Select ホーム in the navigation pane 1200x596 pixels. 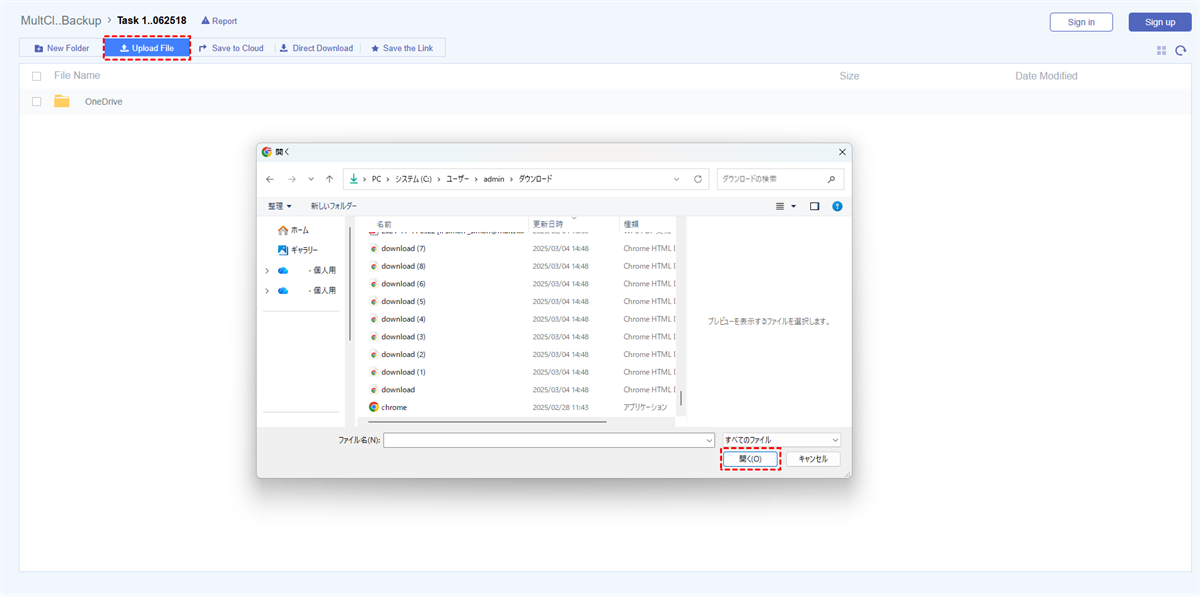[x=293, y=230]
